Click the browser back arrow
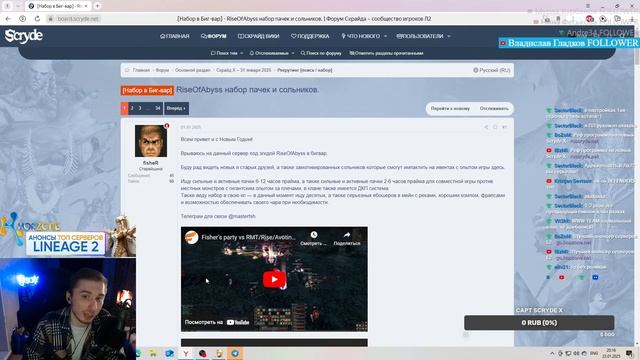The width and height of the screenshot is (640, 360). (x=8, y=19)
